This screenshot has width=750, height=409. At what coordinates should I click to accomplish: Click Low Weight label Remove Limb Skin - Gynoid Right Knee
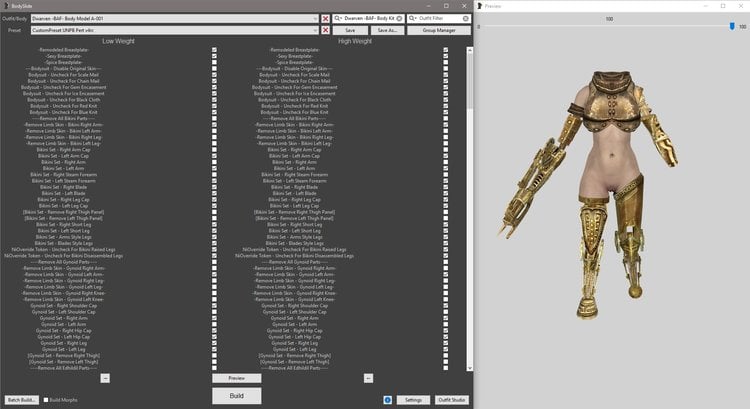click(x=64, y=293)
